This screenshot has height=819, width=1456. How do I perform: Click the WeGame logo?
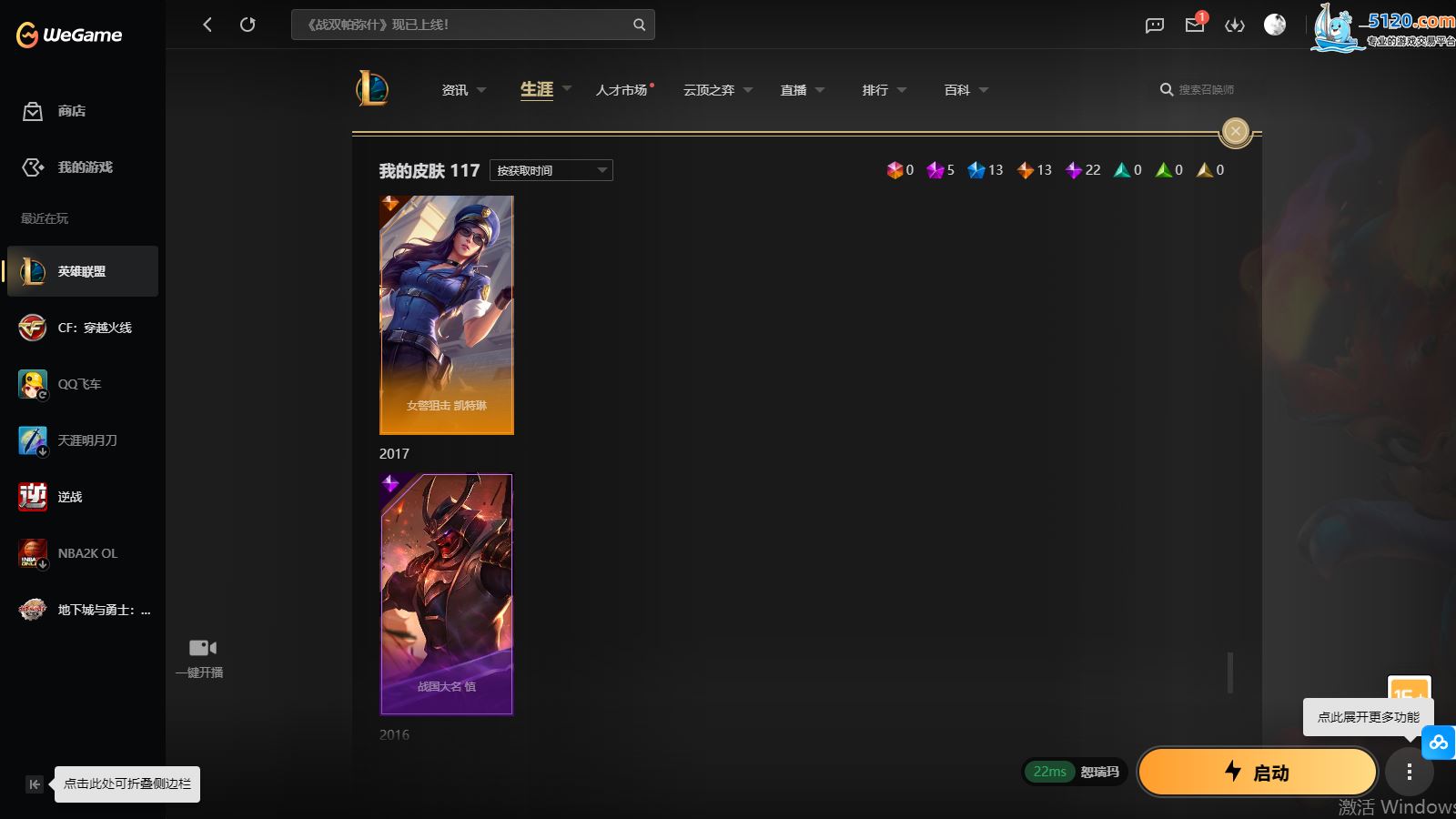coord(69,35)
